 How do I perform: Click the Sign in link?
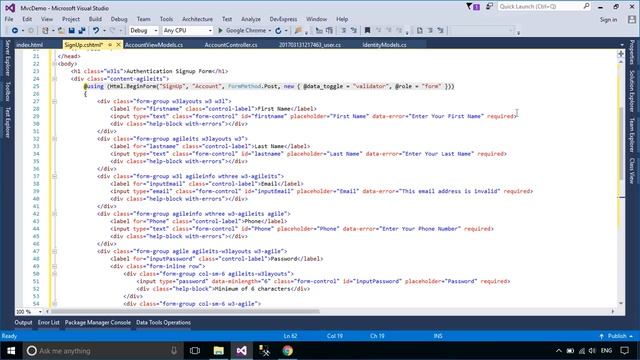click(x=608, y=20)
